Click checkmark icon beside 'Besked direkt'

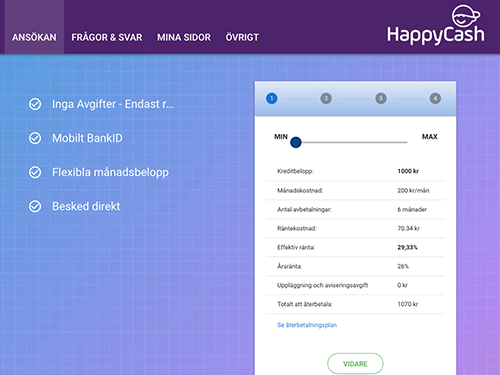pyautogui.click(x=35, y=206)
